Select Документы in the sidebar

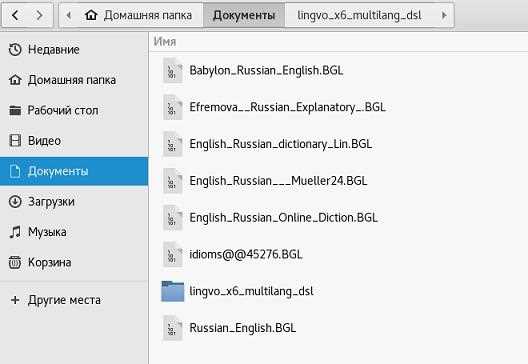pos(74,171)
